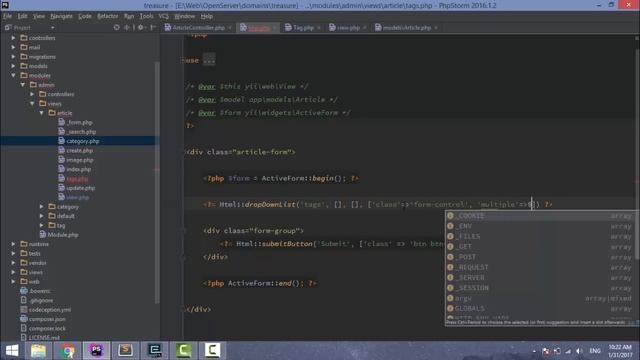Open the Code menu

point(85,16)
